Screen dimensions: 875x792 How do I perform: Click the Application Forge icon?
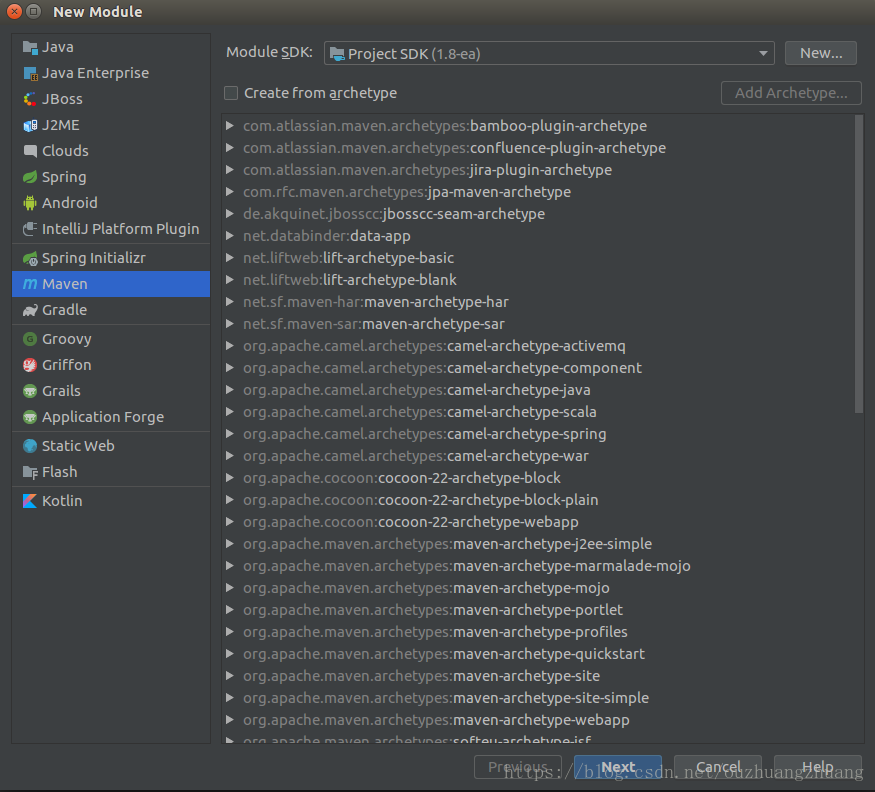click(30, 417)
